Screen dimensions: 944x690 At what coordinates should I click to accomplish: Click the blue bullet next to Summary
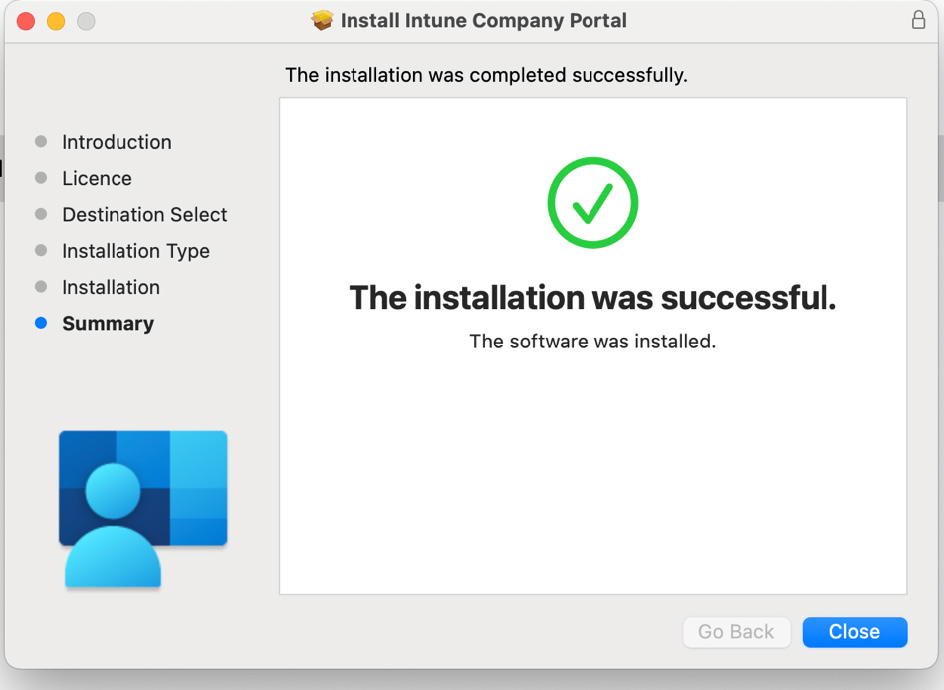[x=41, y=323]
